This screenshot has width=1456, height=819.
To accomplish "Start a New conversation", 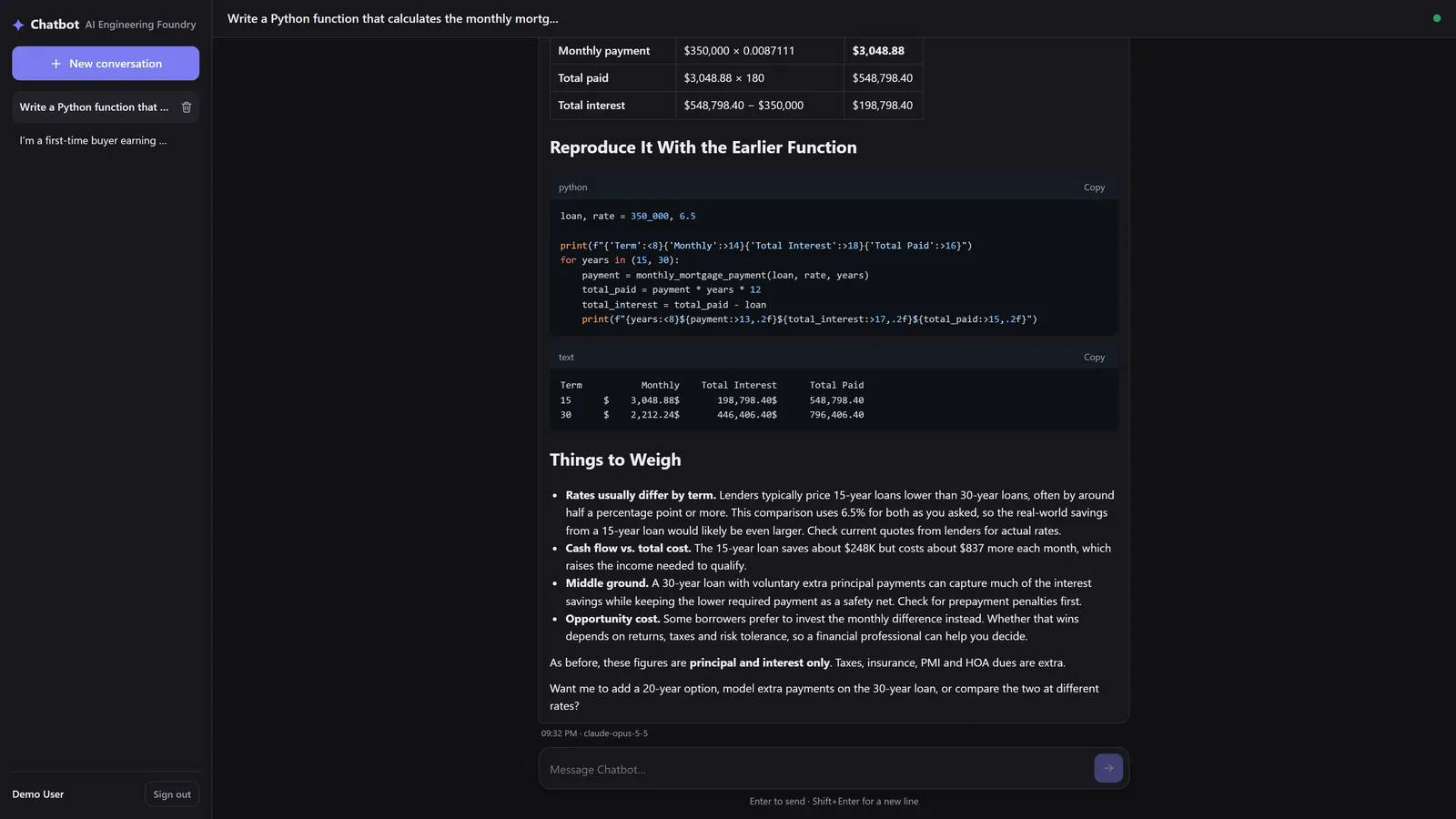I will (106, 64).
